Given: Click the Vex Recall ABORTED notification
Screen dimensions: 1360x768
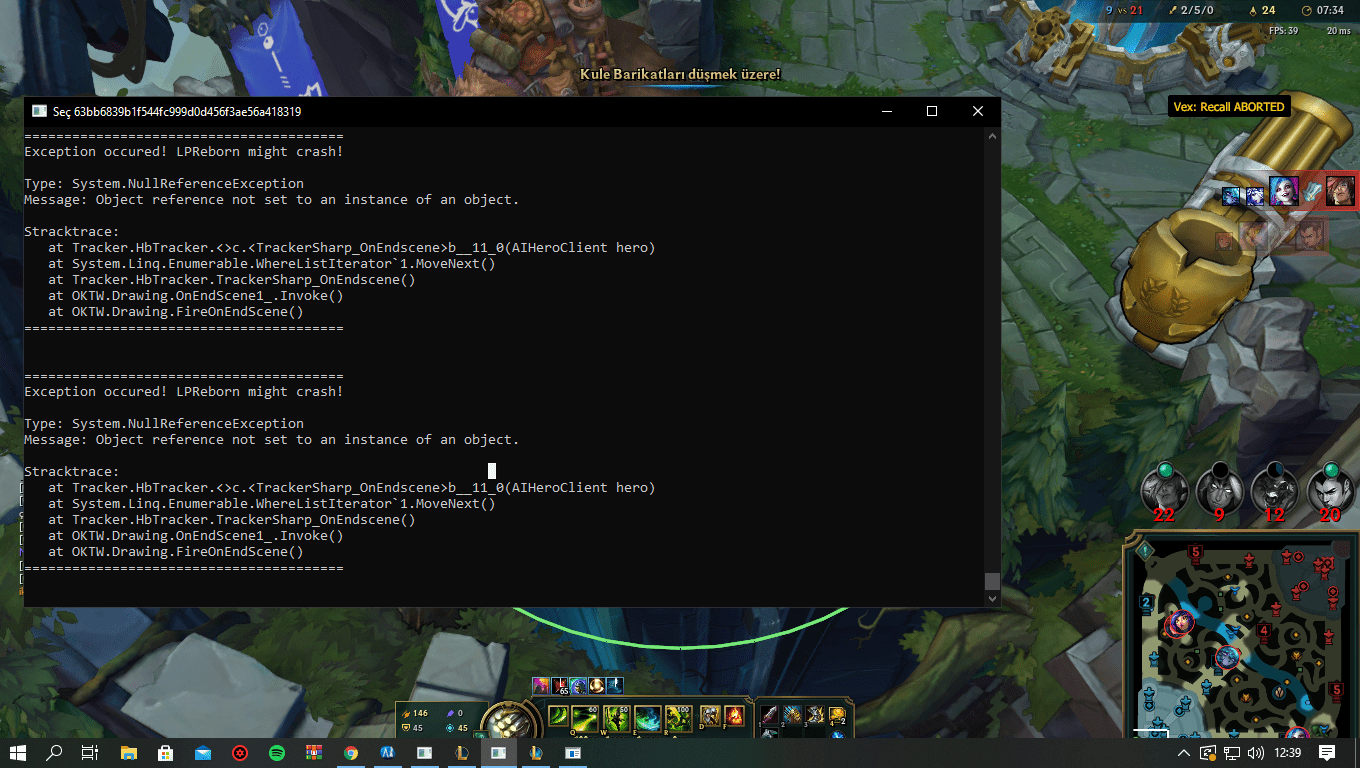Looking at the screenshot, I should click(1229, 107).
